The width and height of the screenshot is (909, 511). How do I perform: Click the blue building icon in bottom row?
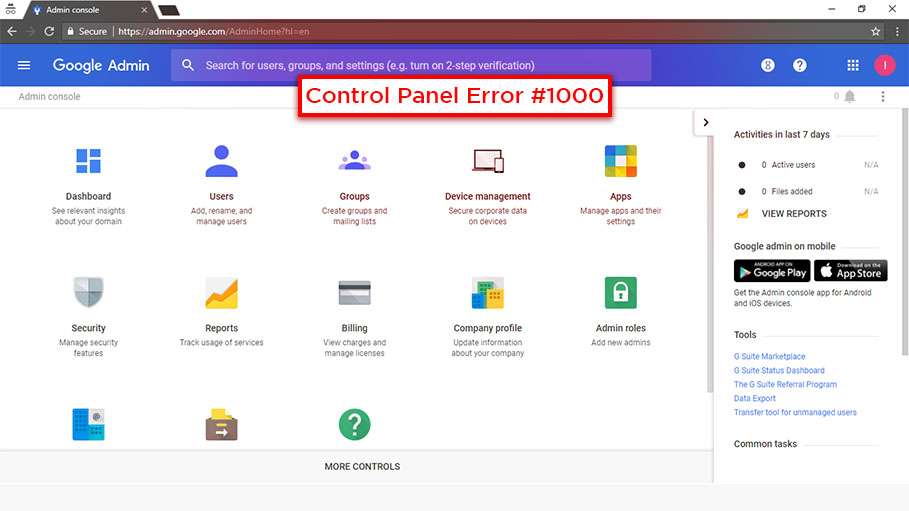[88, 425]
